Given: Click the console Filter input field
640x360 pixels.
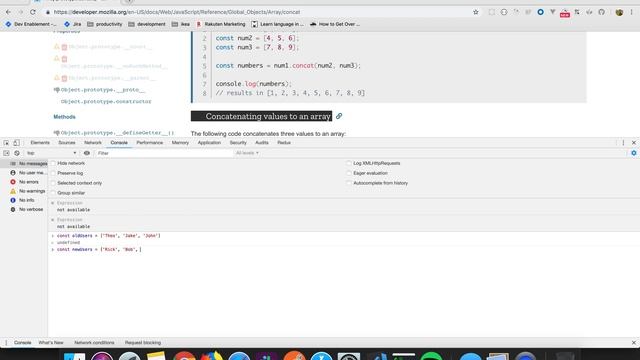Looking at the screenshot, I should (x=163, y=153).
